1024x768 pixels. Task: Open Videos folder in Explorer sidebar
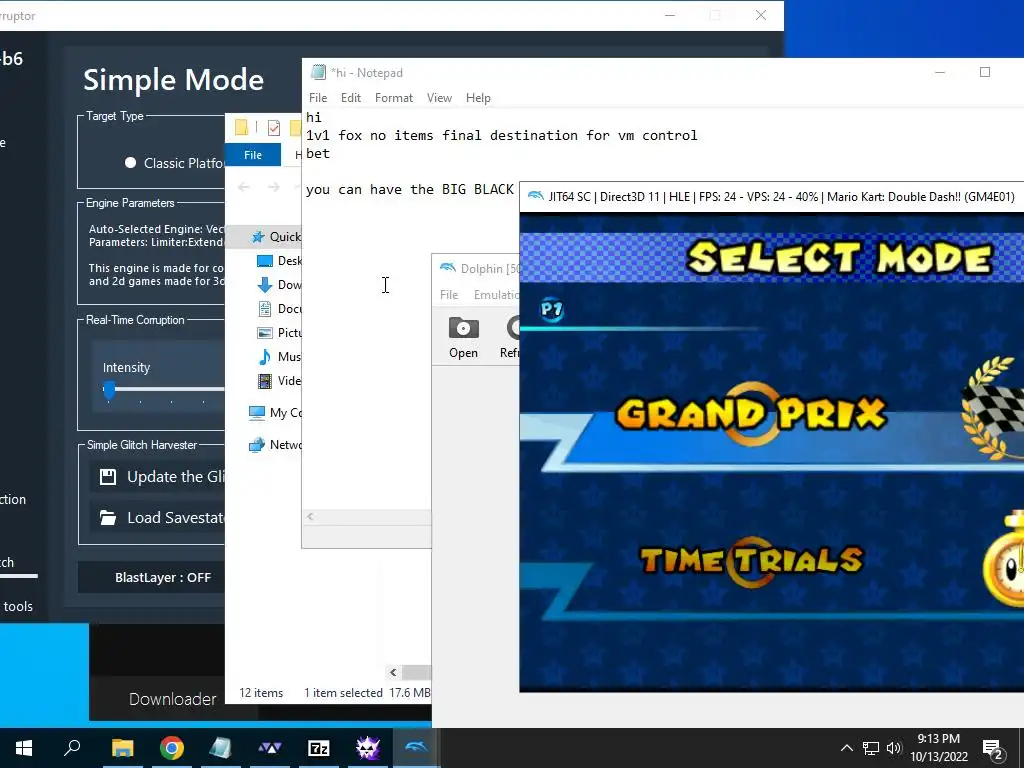pos(279,381)
